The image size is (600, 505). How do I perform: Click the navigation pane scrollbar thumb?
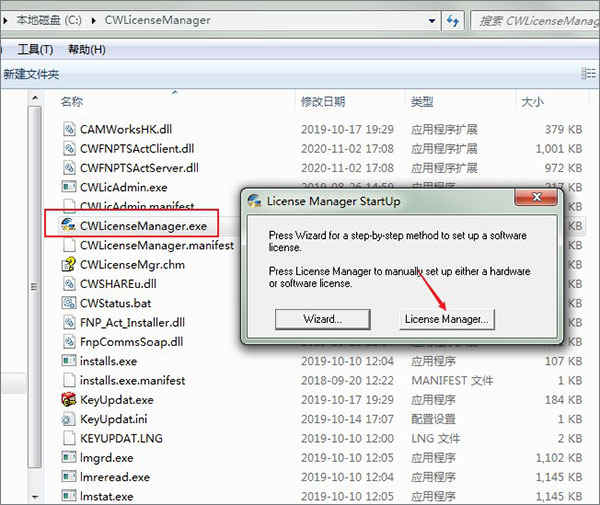coord(35,287)
